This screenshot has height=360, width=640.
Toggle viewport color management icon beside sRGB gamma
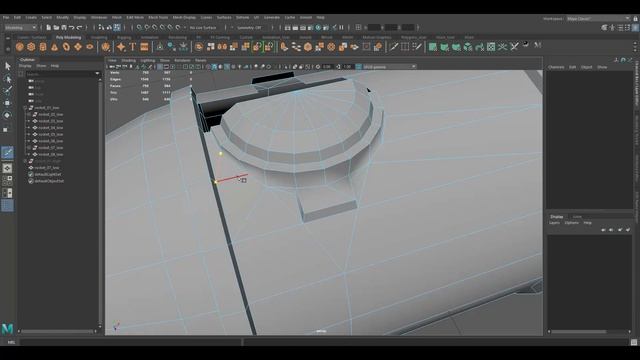click(x=358, y=67)
